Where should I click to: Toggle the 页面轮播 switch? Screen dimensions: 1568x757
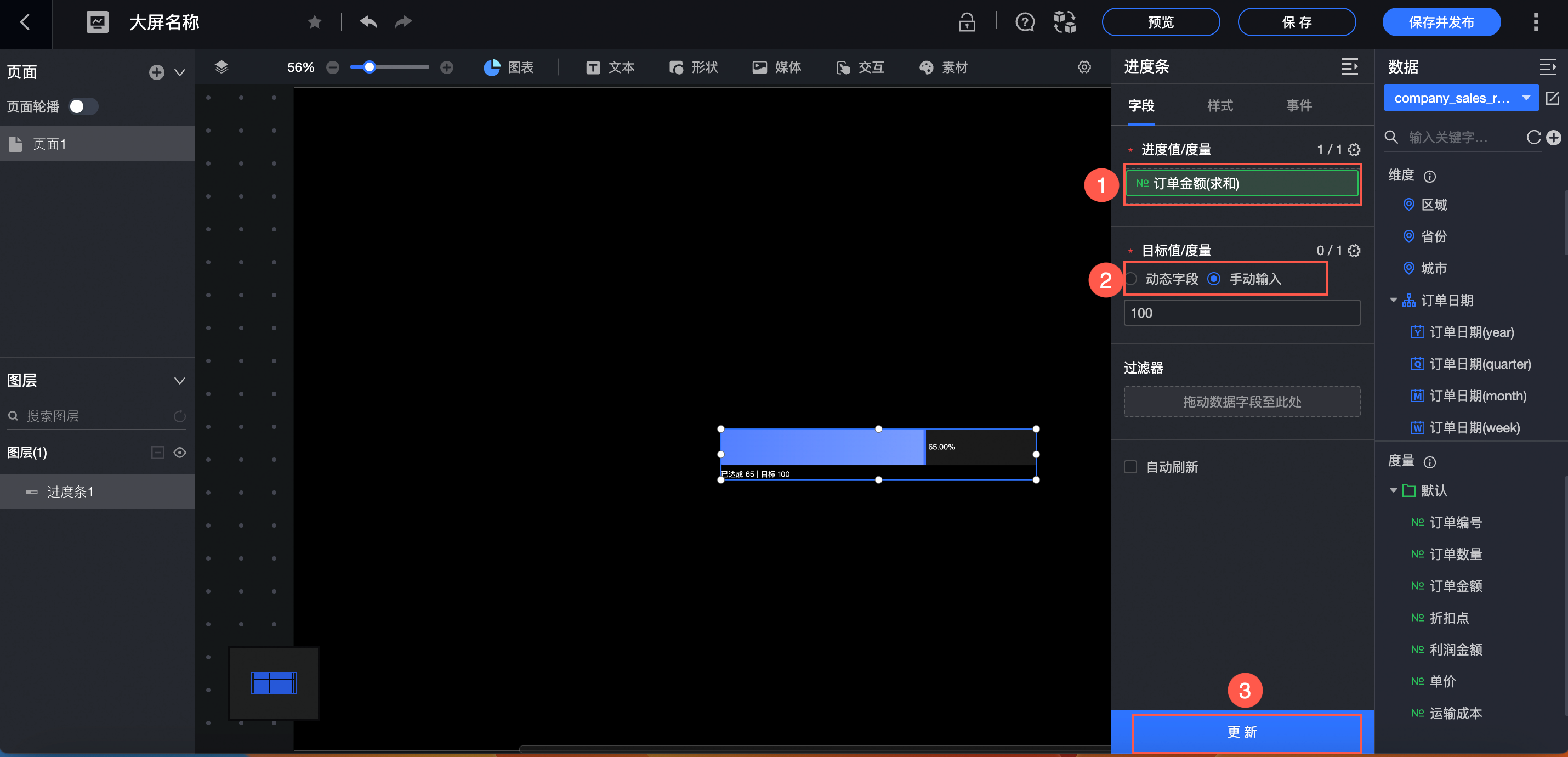[x=83, y=106]
